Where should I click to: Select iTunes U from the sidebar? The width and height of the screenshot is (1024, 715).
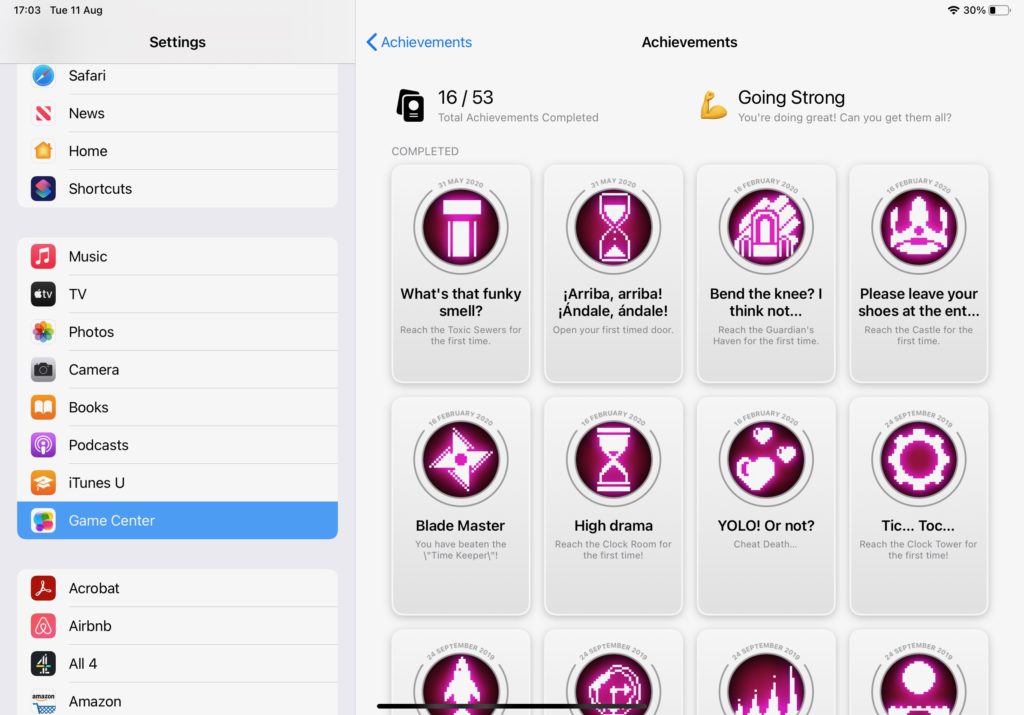(92, 482)
